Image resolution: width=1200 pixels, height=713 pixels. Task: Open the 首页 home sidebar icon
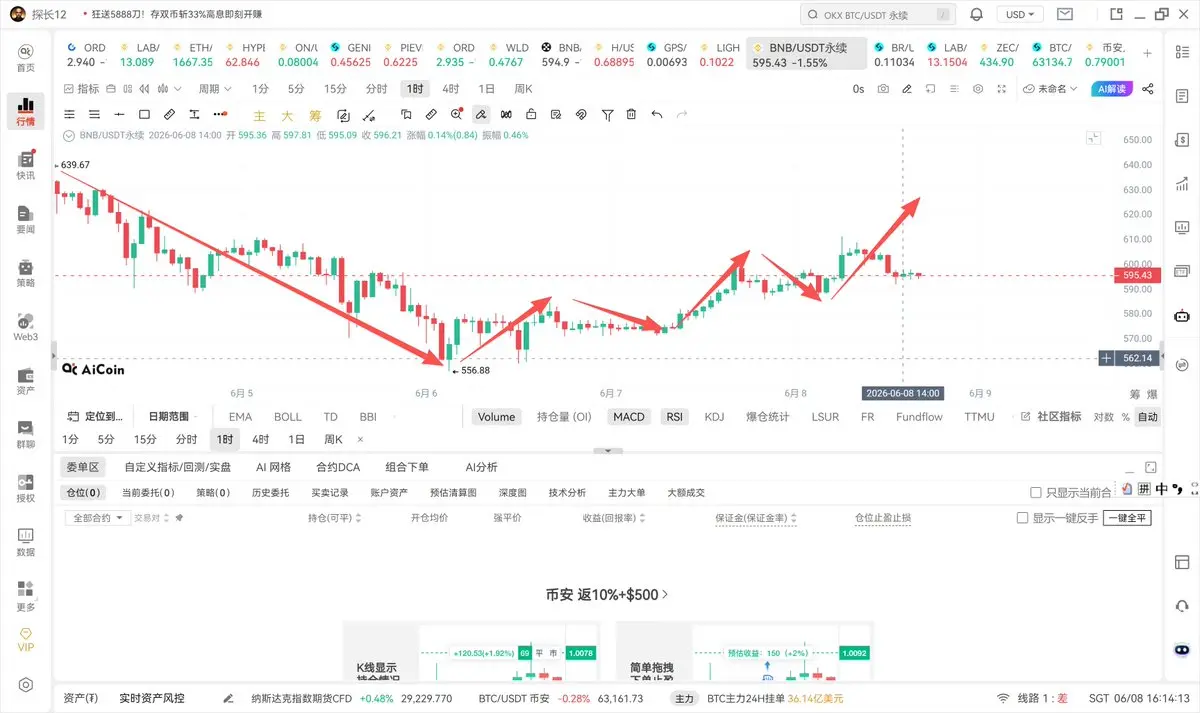[x=26, y=57]
